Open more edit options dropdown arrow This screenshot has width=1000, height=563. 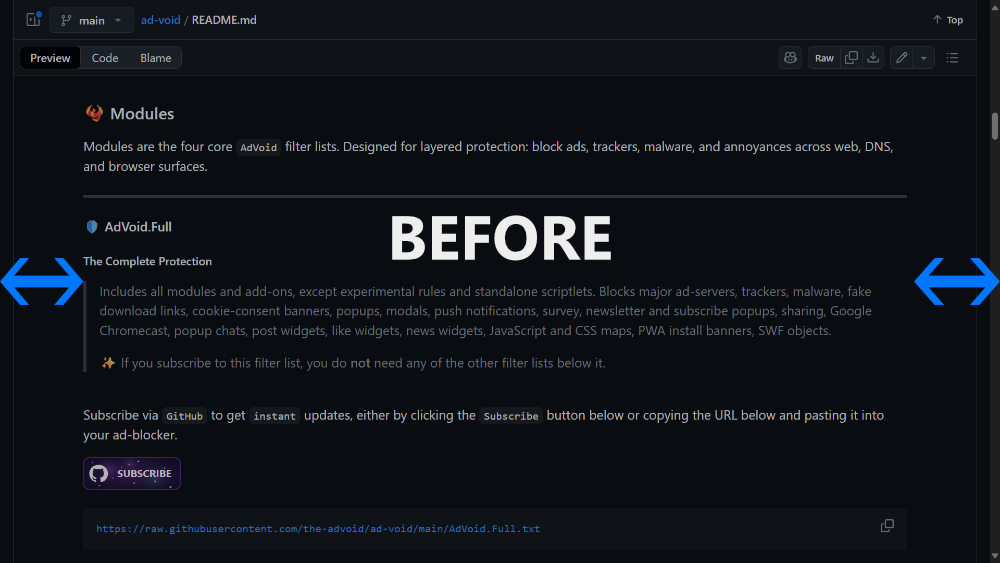pos(923,58)
